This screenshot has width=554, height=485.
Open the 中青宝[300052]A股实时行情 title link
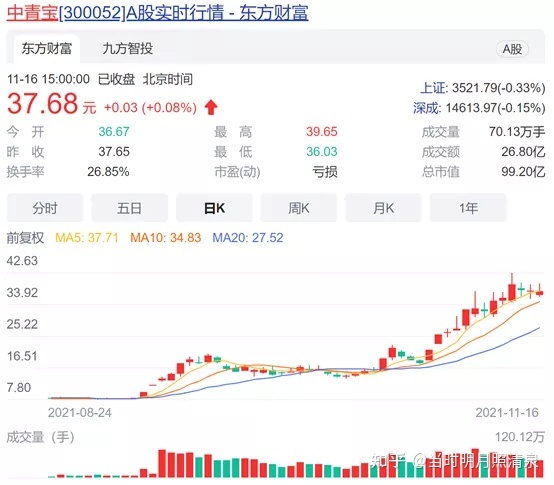pyautogui.click(x=158, y=13)
